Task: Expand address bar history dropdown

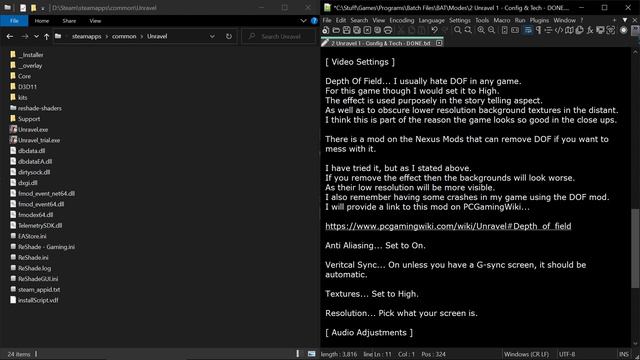Action: pos(212,36)
